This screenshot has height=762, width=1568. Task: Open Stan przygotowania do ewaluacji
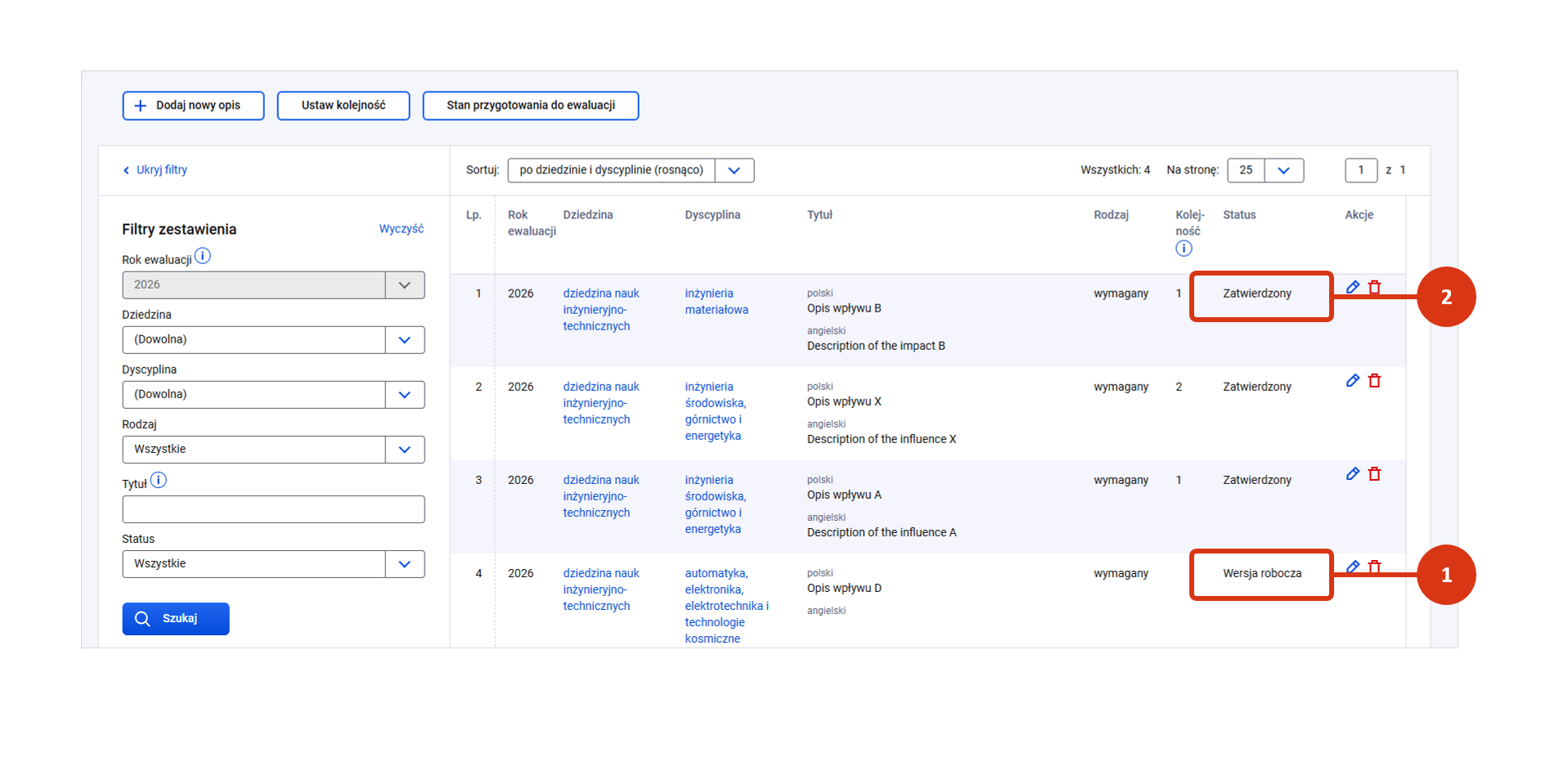[x=530, y=105]
